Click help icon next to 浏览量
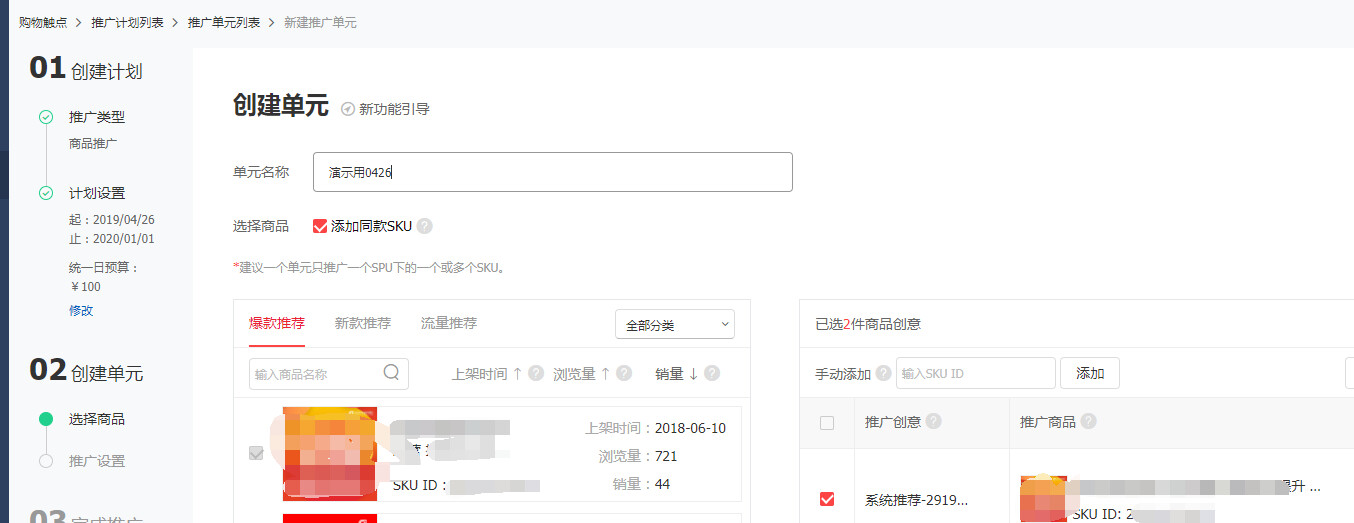This screenshot has height=523, width=1354. pos(624,373)
